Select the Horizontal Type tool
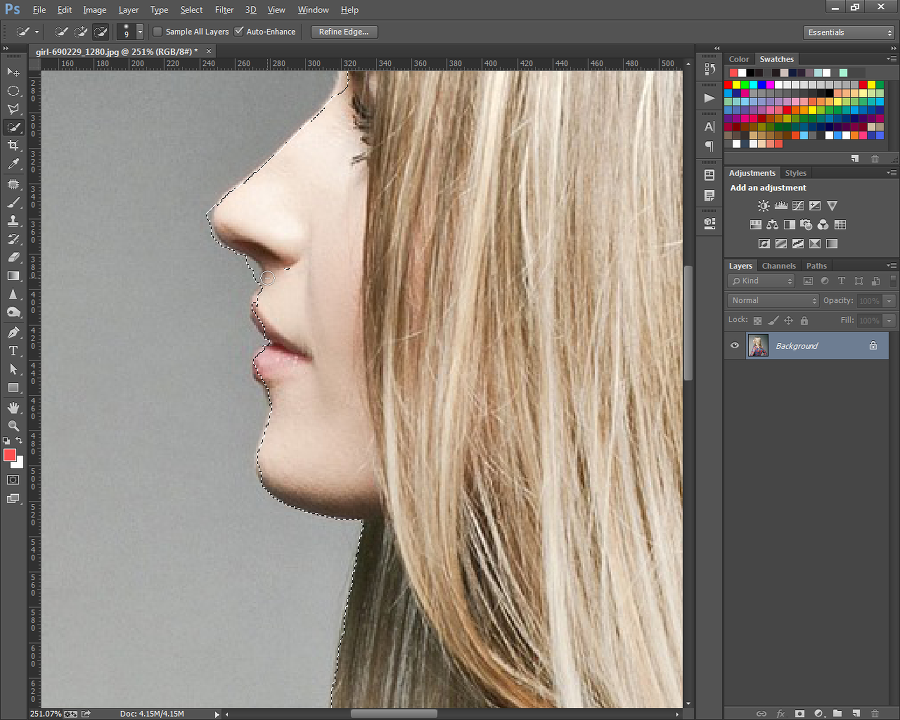The height and width of the screenshot is (720, 900). [x=13, y=351]
